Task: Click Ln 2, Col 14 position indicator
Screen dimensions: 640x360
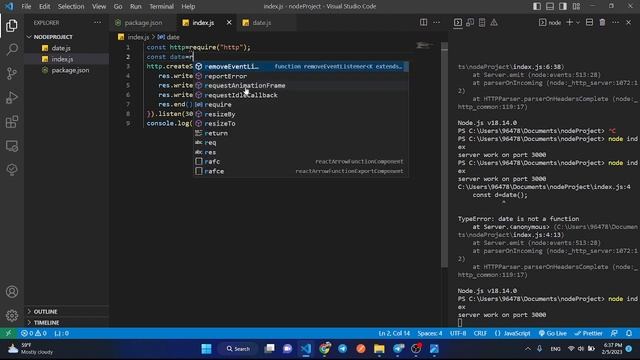Action: (x=394, y=333)
